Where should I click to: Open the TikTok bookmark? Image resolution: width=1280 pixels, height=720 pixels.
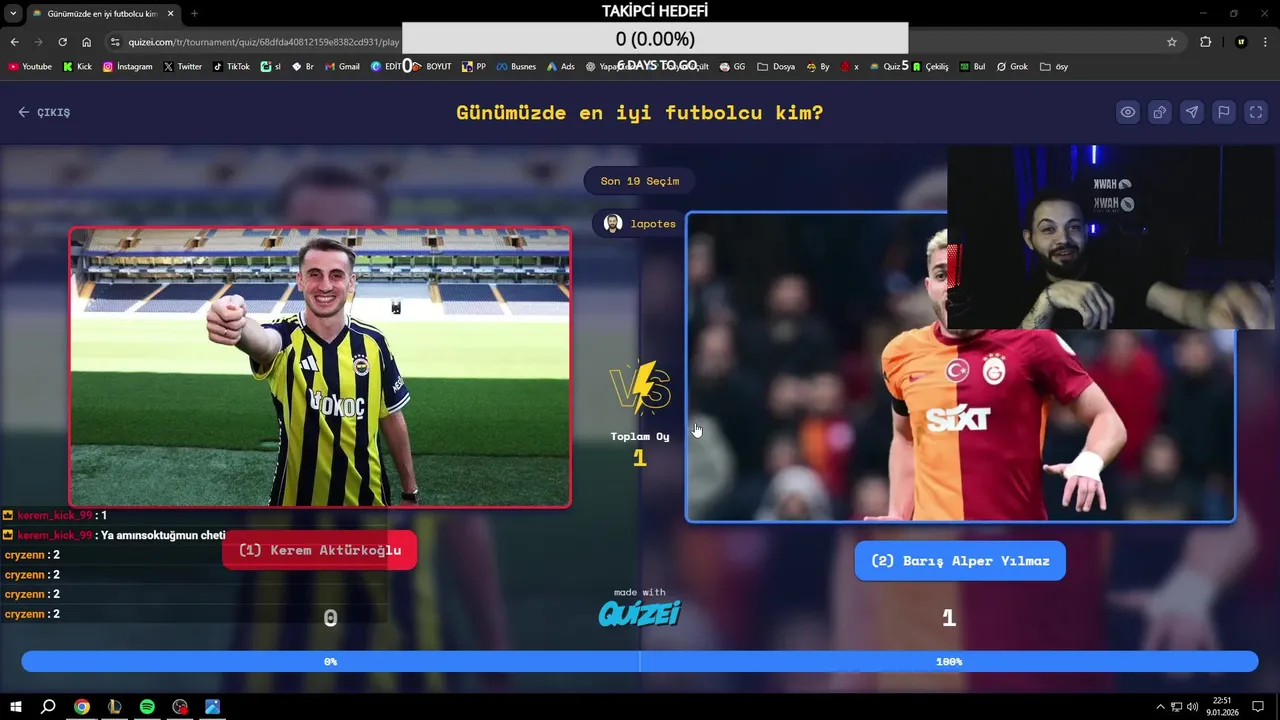231,67
